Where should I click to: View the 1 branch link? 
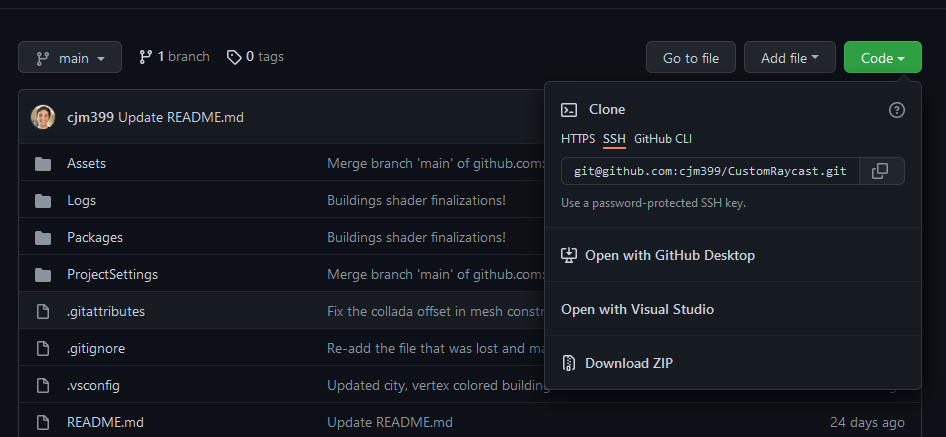tap(174, 57)
